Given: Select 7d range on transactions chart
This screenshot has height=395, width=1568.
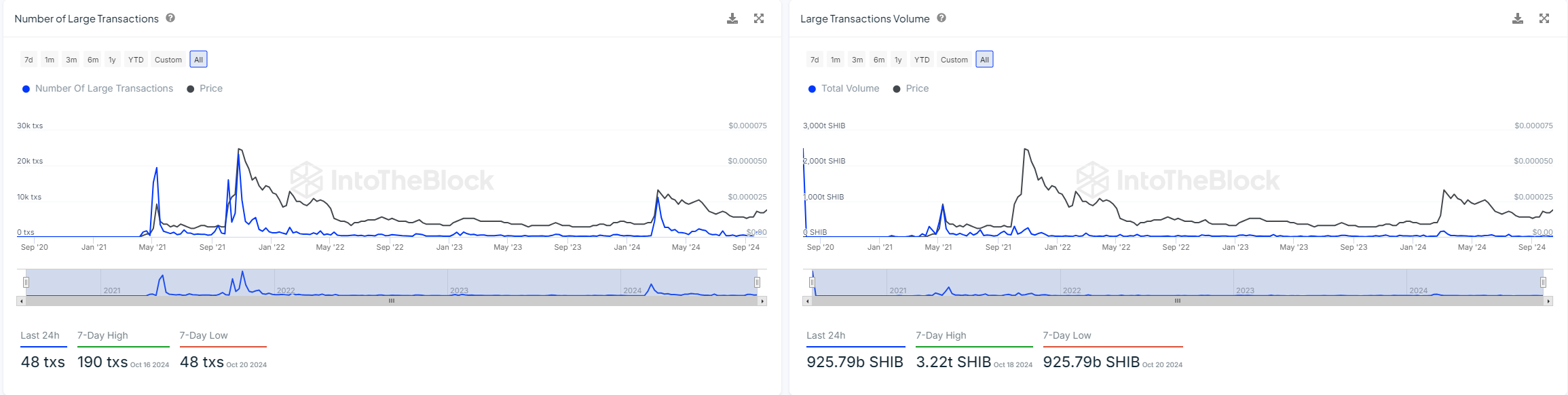Looking at the screenshot, I should coord(29,60).
